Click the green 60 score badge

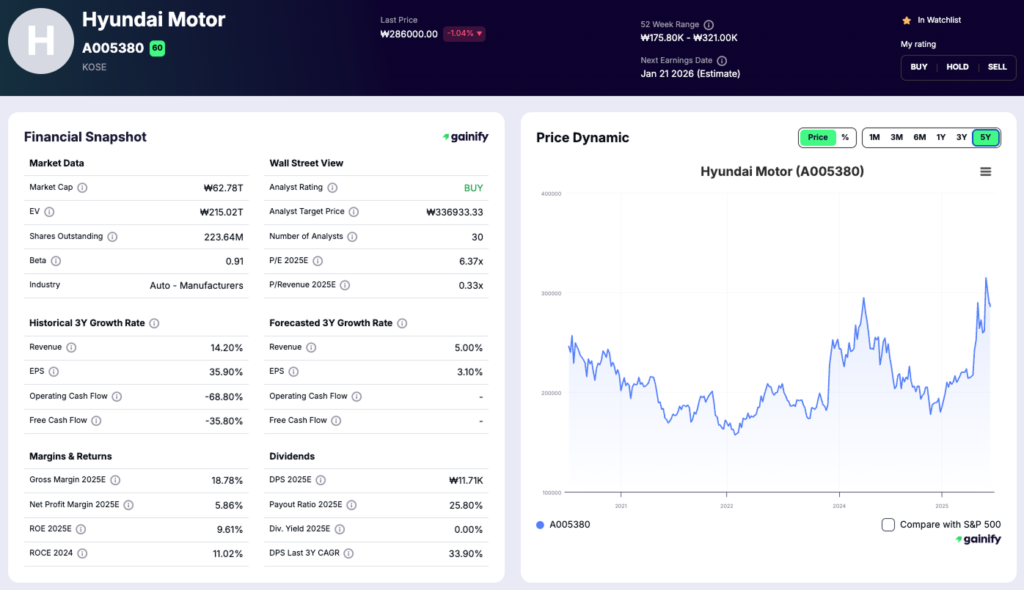157,47
